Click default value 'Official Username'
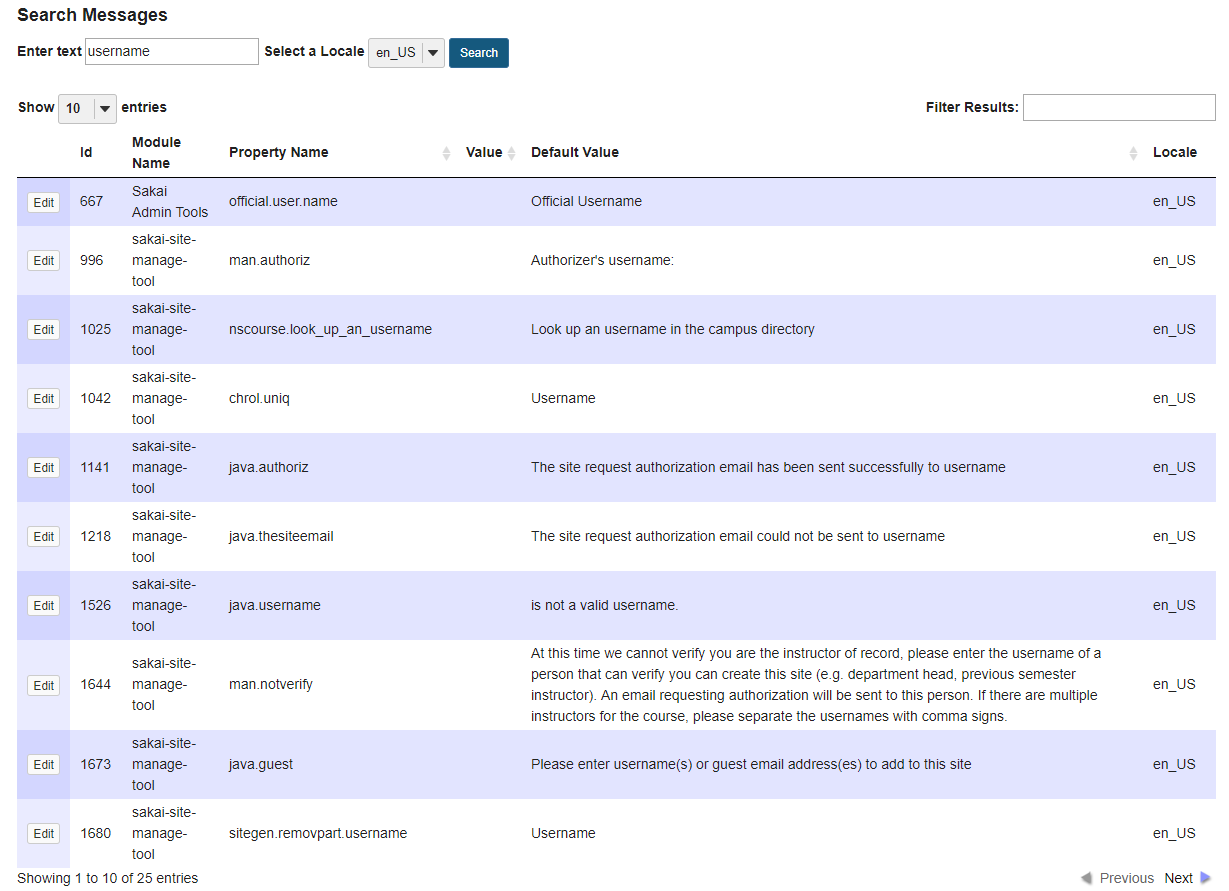1229x891 pixels. coord(586,201)
